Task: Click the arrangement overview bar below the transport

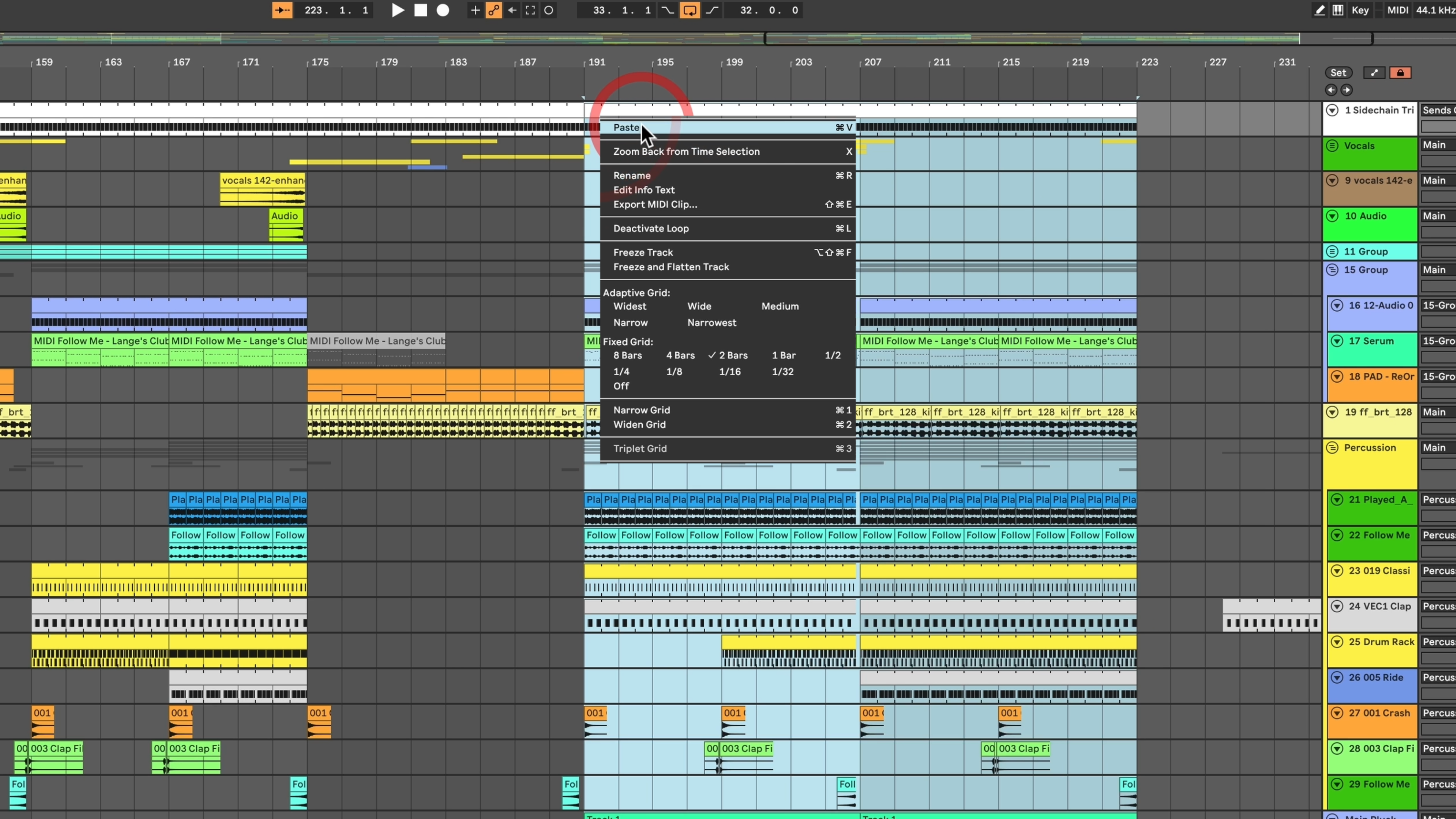Action: point(728,38)
